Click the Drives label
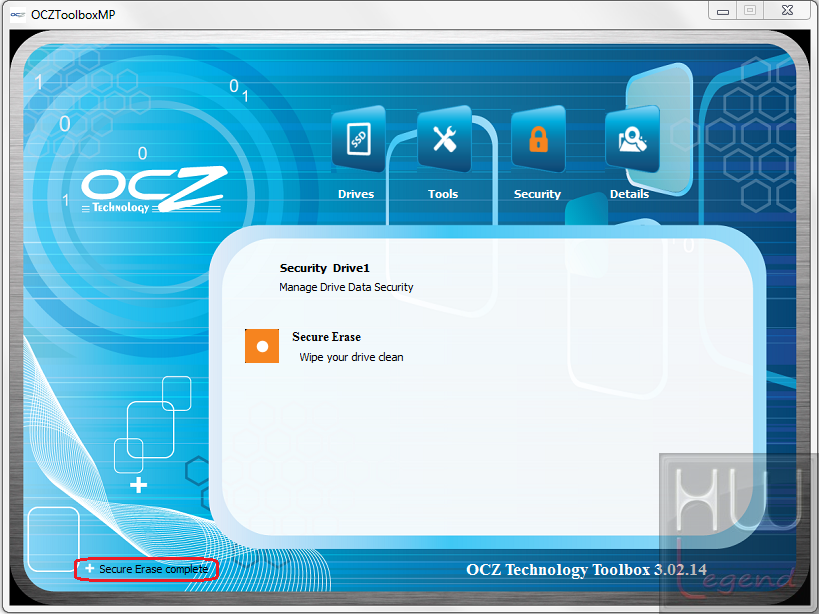Viewport: 819px width, 614px height. (356, 194)
